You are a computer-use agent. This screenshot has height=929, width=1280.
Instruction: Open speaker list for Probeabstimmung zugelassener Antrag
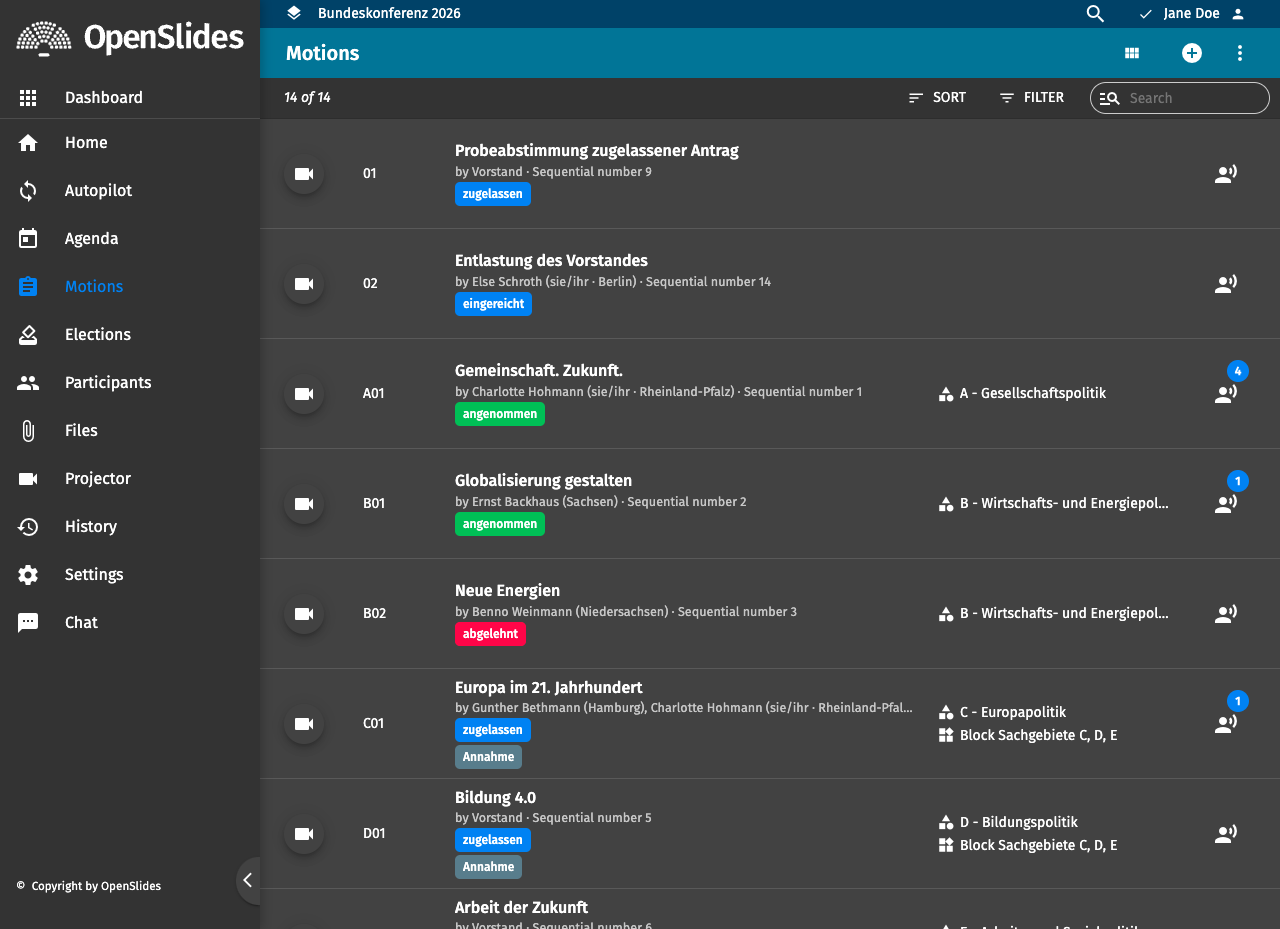[x=1226, y=174]
